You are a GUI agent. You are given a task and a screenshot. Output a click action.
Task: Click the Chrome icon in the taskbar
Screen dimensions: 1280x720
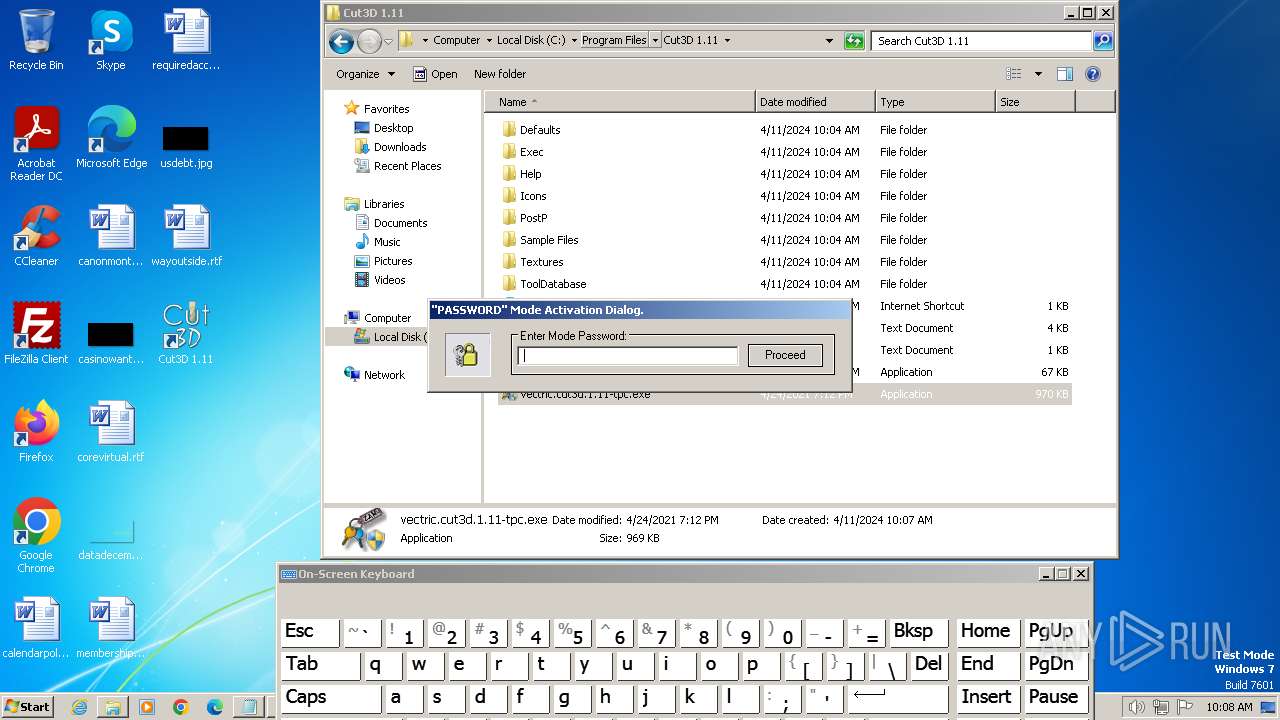click(x=181, y=707)
